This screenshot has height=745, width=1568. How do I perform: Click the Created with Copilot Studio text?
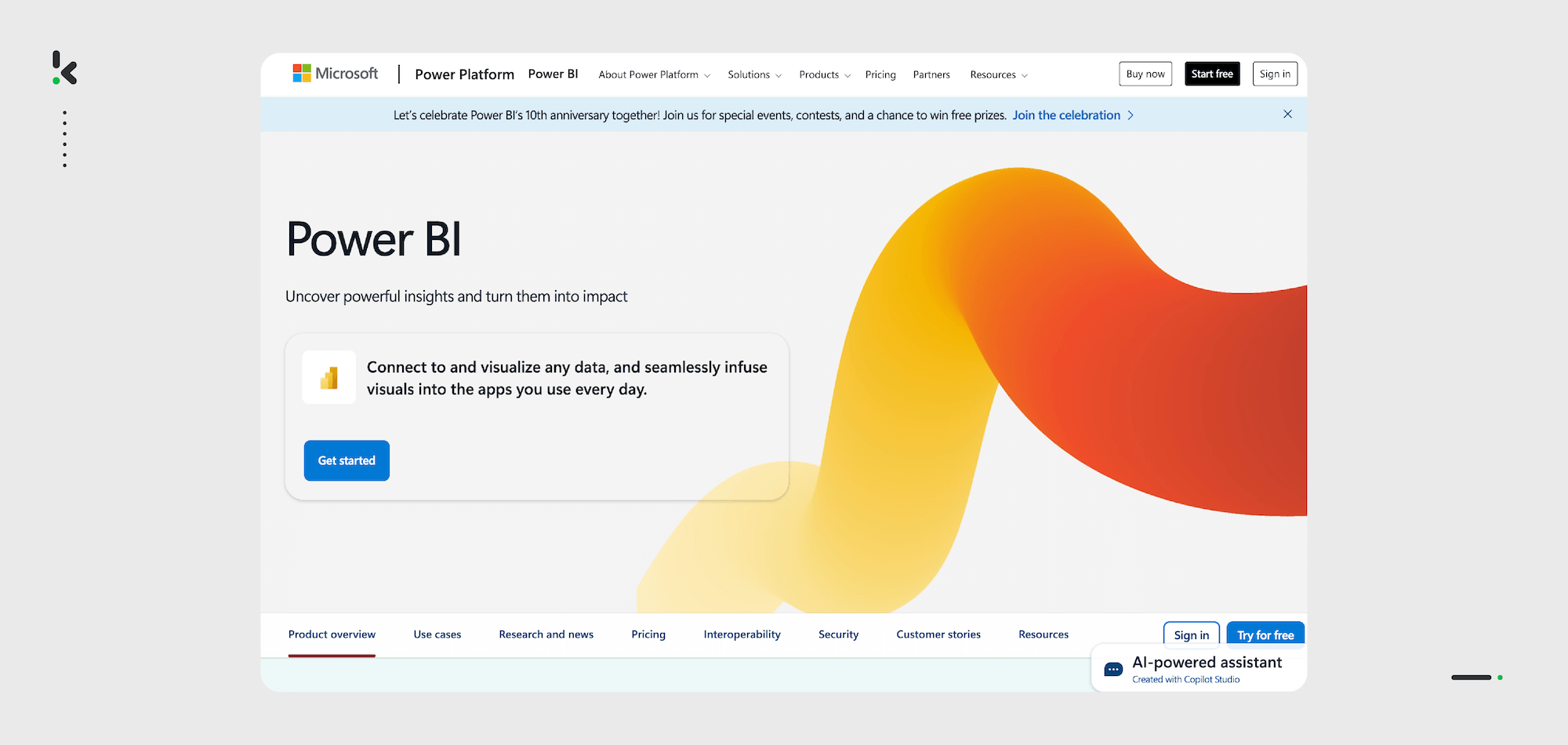point(1186,680)
